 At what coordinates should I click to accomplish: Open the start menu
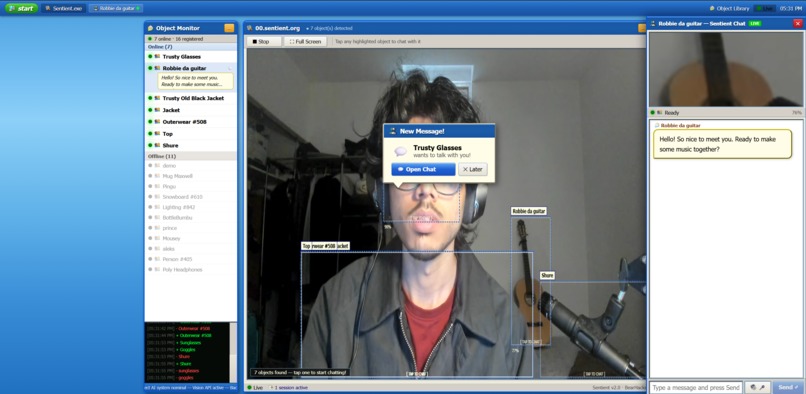(x=21, y=8)
